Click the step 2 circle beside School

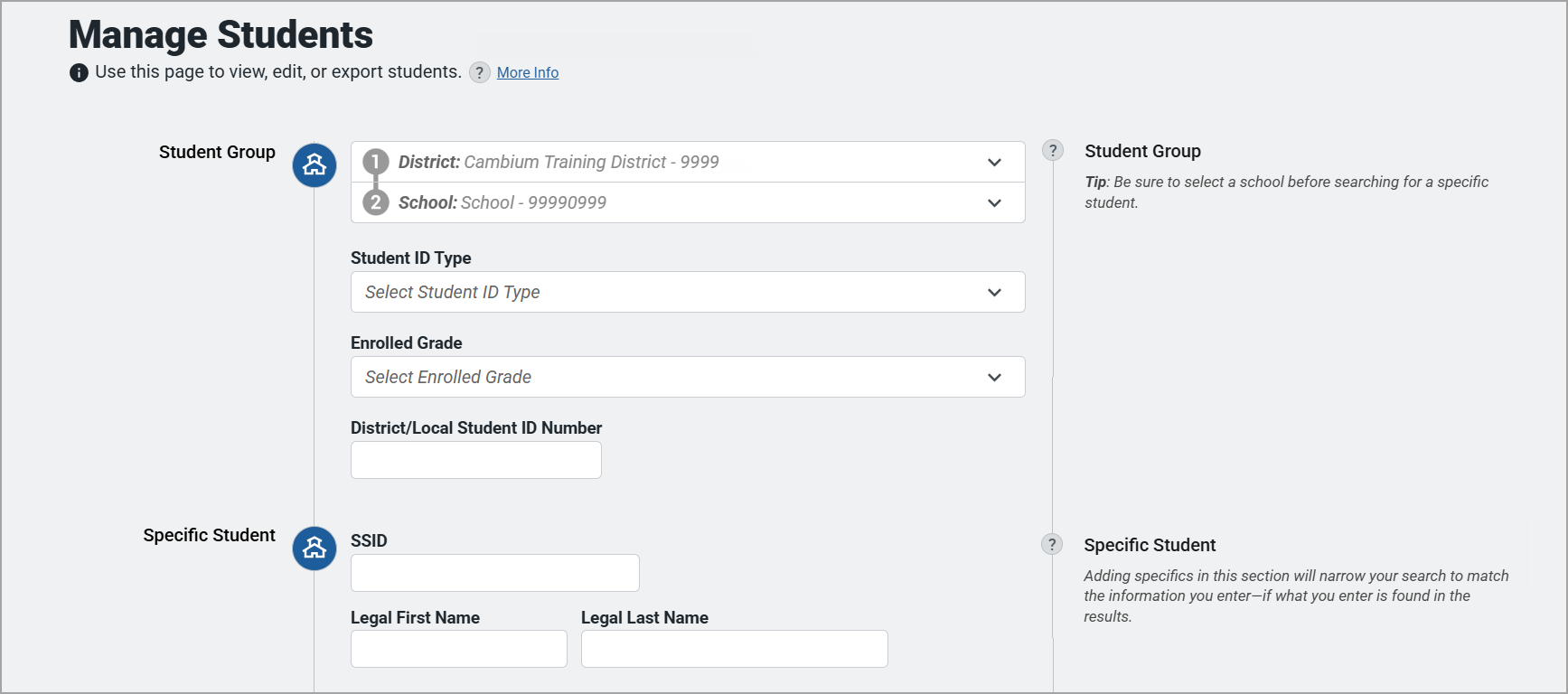[x=376, y=202]
